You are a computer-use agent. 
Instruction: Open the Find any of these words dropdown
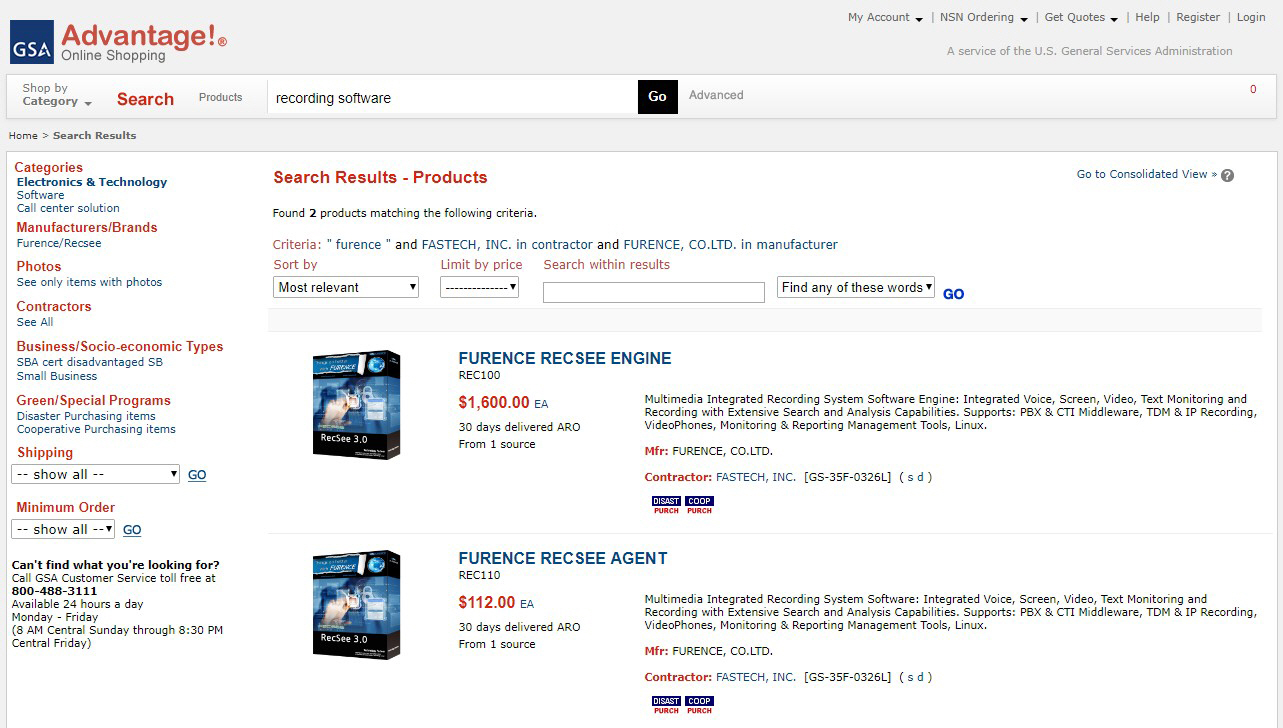tap(856, 287)
